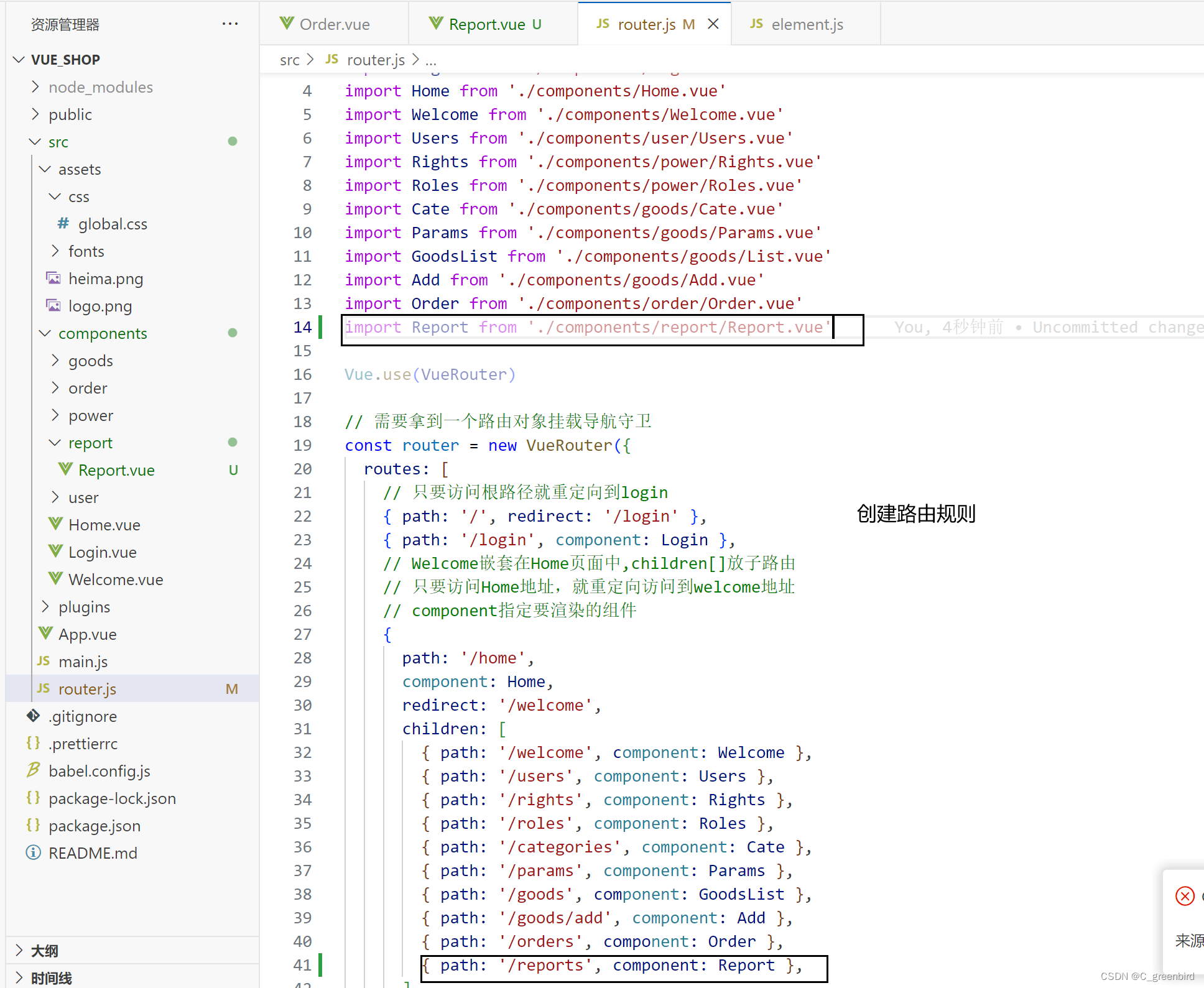1204x988 pixels.
Task: Open heima.png in the explorer
Action: 106,278
